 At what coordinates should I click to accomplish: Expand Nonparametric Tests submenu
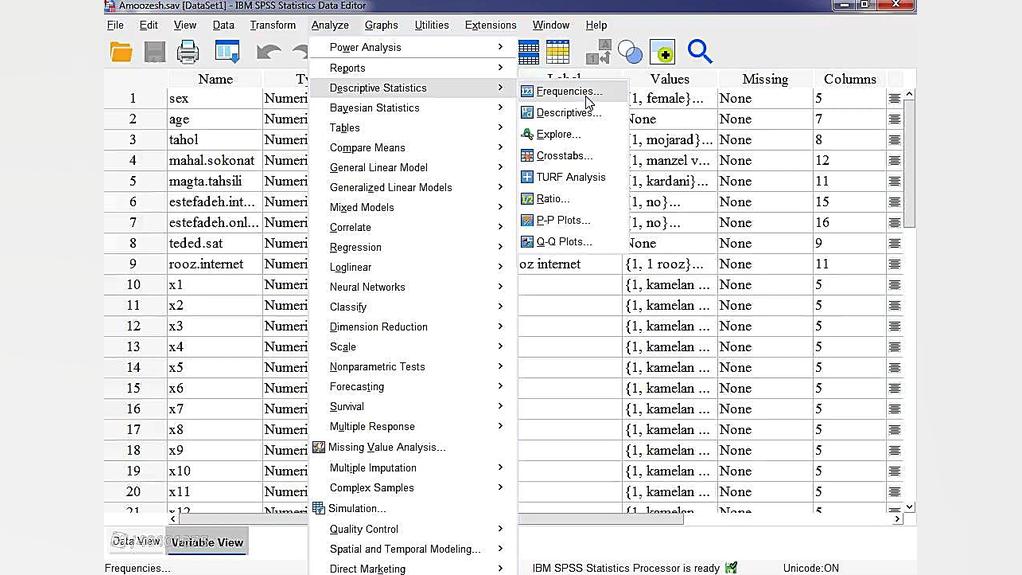click(500, 366)
